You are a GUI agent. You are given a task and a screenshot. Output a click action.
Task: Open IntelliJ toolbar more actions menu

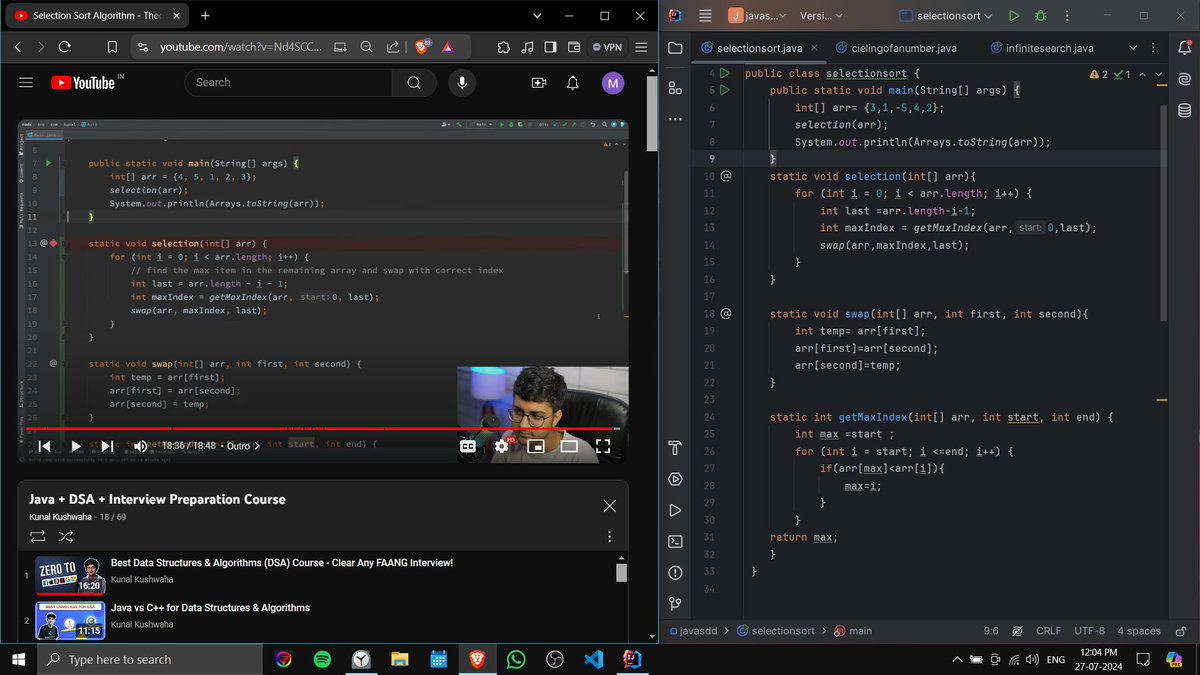tap(1067, 16)
